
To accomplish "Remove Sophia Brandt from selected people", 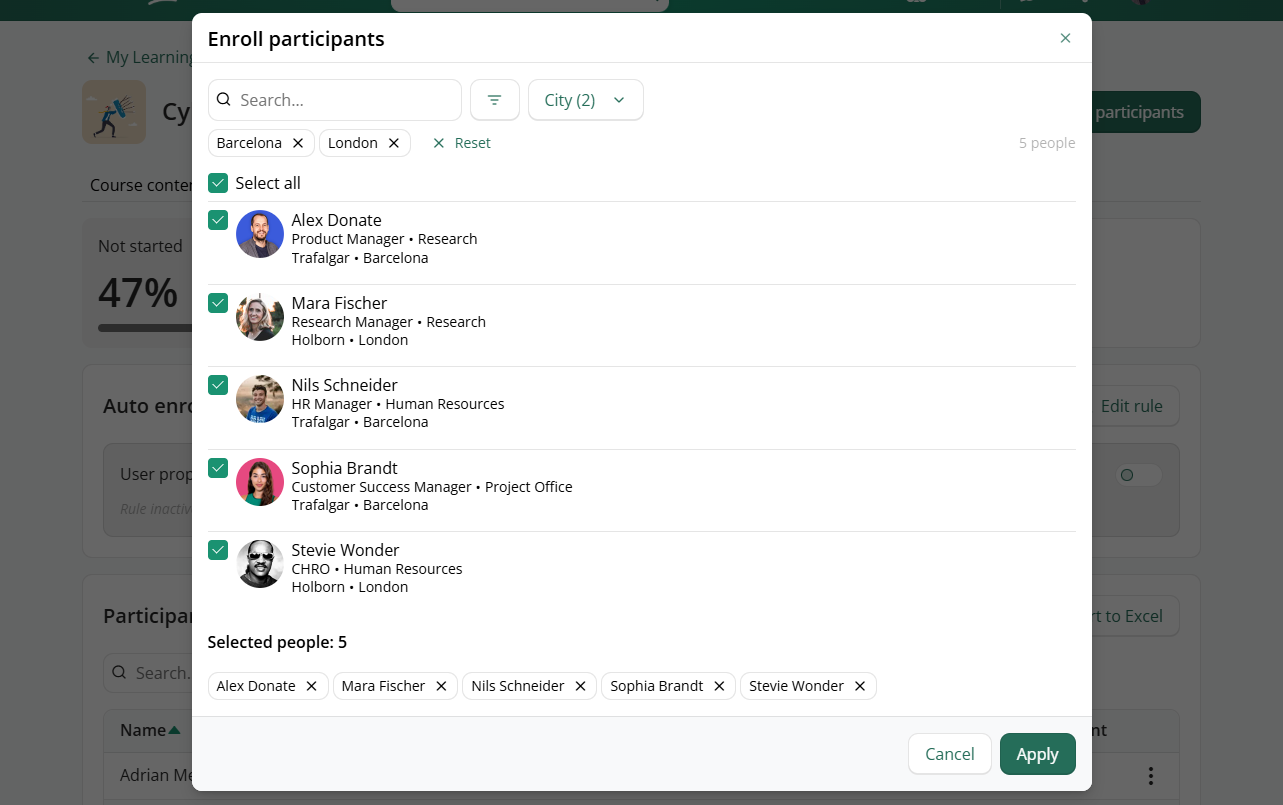I will [719, 686].
